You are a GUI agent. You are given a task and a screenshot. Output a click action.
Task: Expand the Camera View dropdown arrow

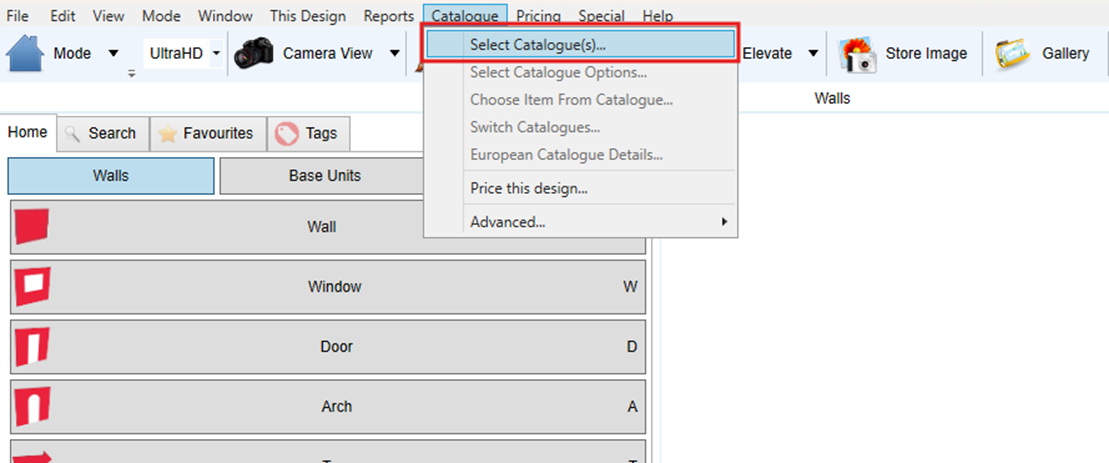(394, 54)
